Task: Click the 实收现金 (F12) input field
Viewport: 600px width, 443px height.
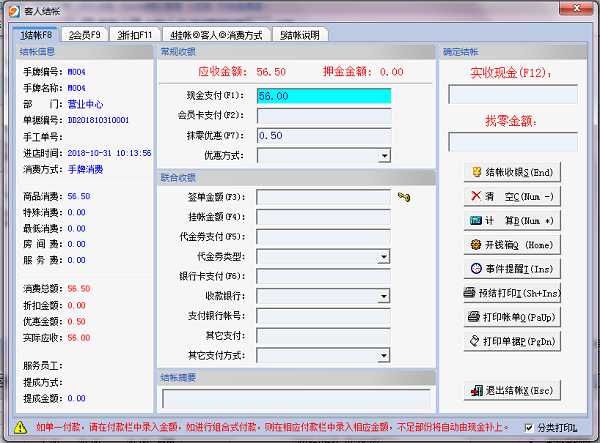Action: tap(513, 94)
